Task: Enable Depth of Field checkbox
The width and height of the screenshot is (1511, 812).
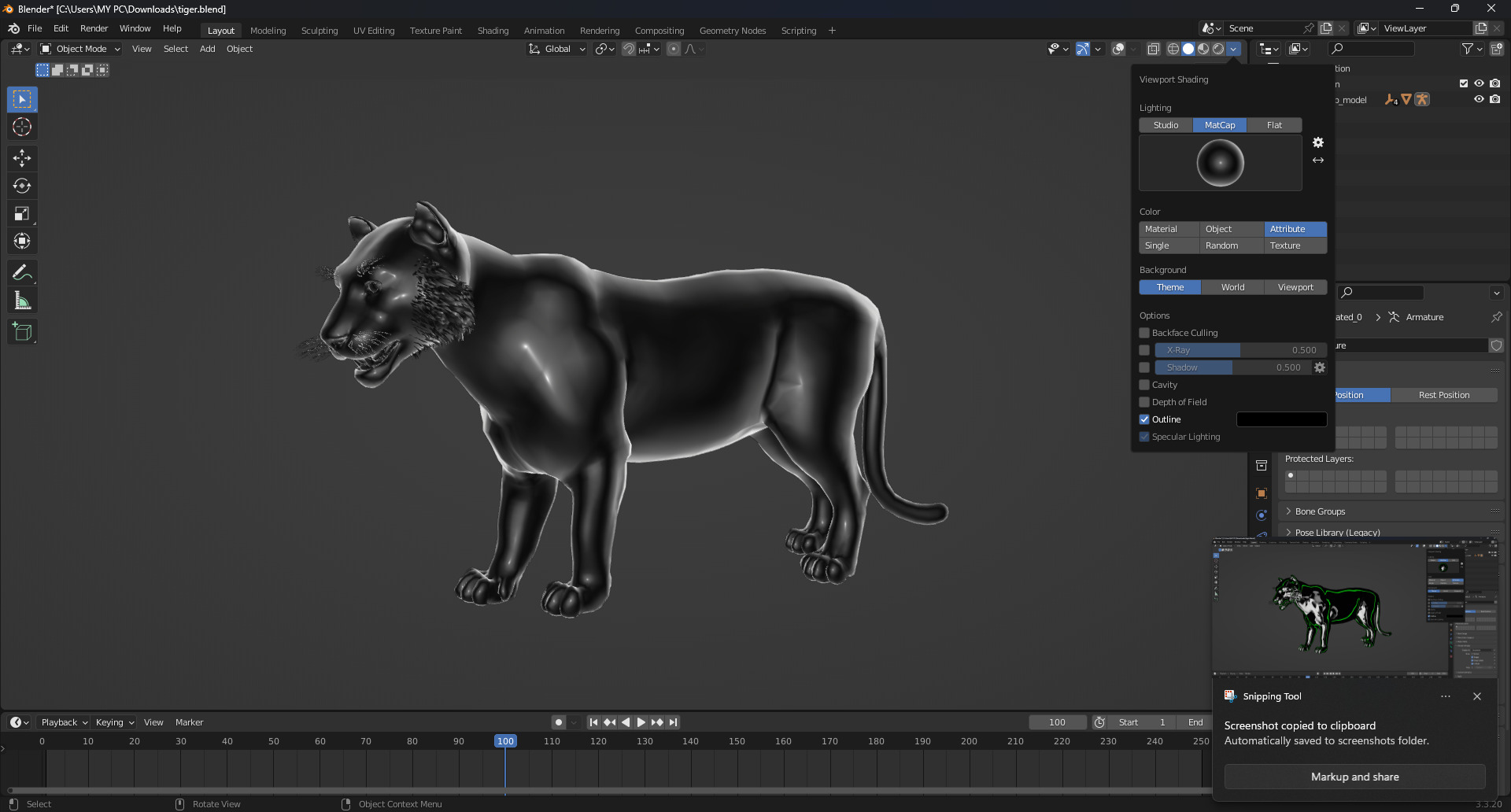Action: [x=1144, y=402]
